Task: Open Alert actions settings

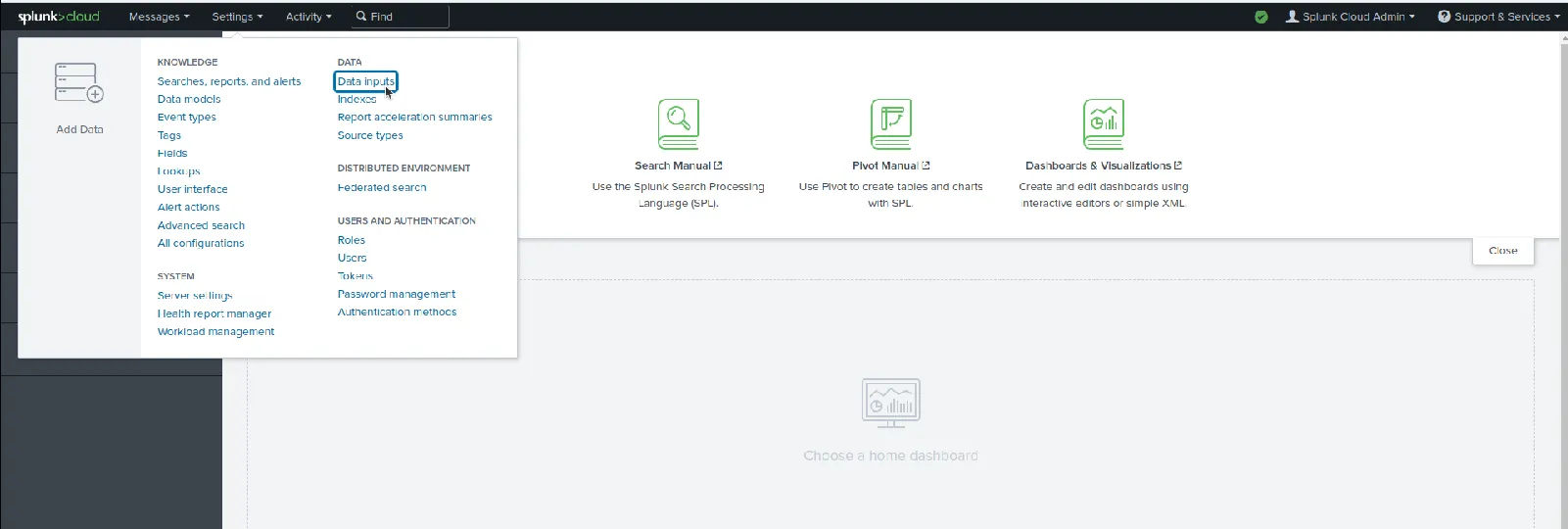Action: click(189, 207)
